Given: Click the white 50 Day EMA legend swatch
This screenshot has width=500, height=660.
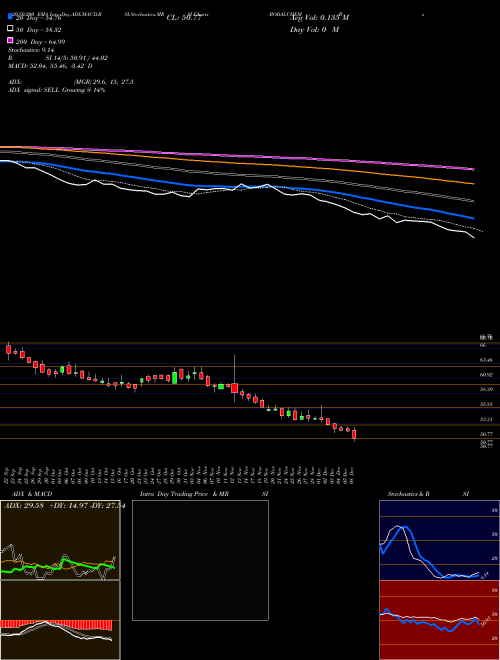Looking at the screenshot, I should [10, 29].
